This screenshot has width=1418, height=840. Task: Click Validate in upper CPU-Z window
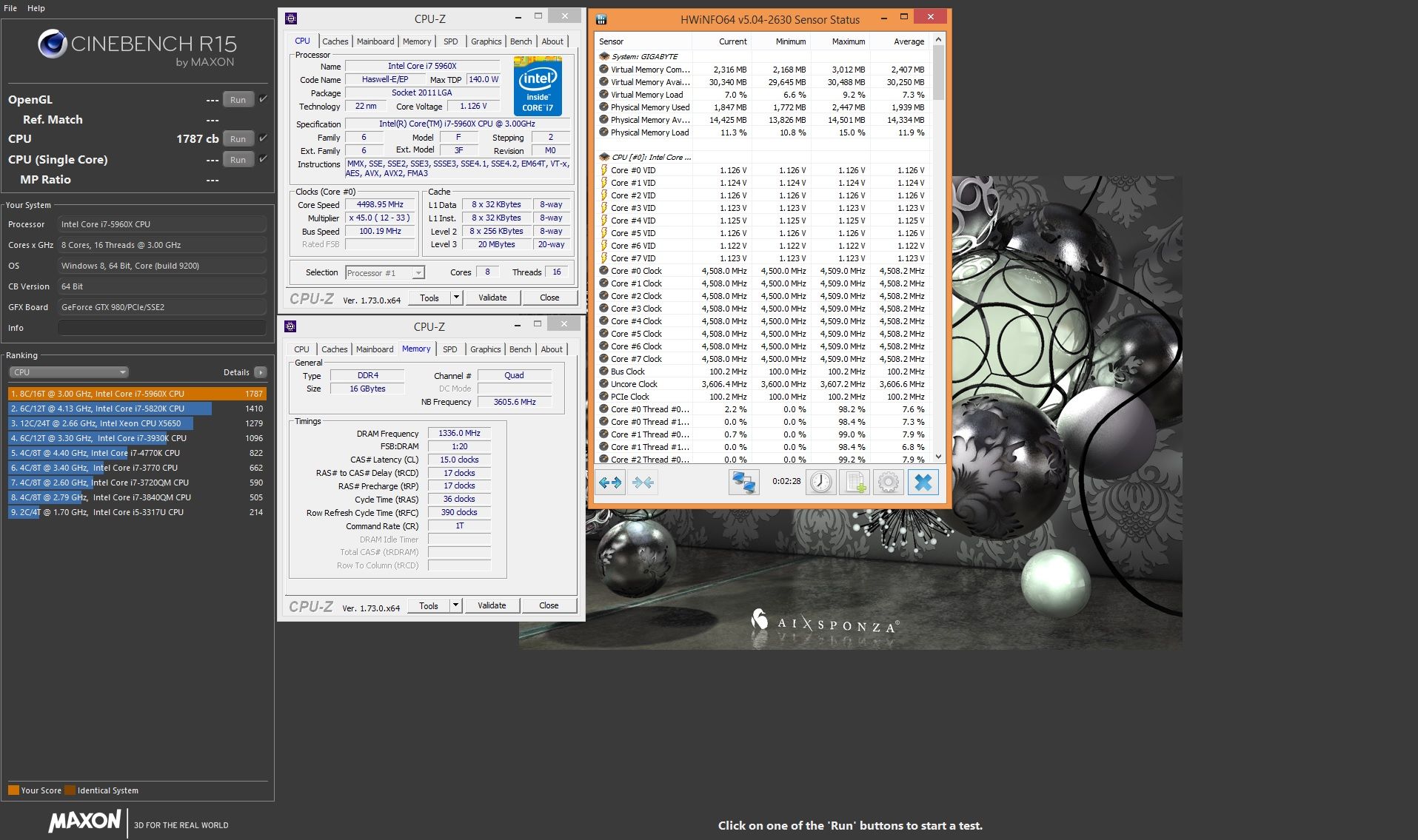click(x=492, y=298)
